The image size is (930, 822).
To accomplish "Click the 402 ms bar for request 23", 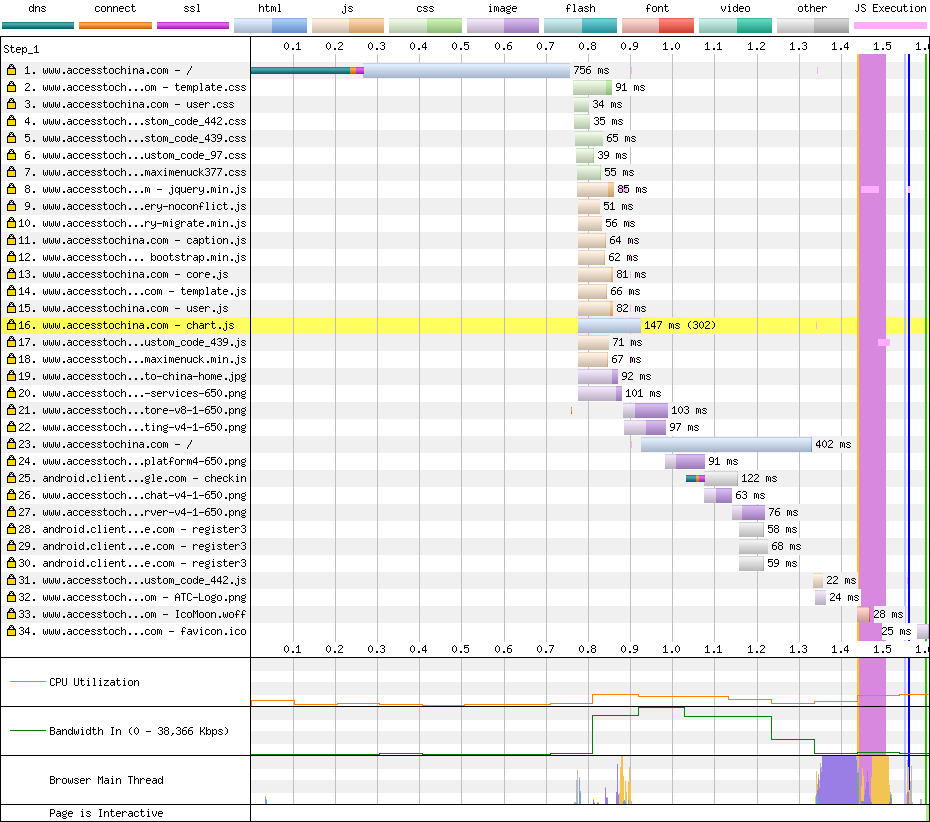I will tap(726, 444).
